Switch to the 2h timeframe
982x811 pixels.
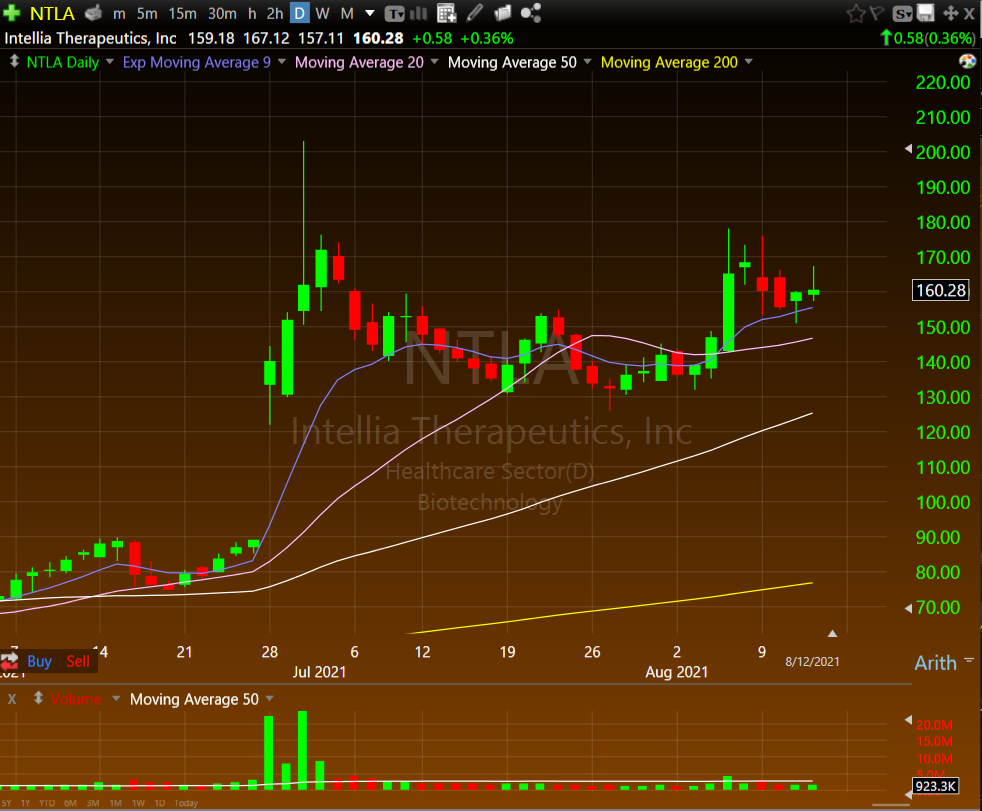(275, 13)
